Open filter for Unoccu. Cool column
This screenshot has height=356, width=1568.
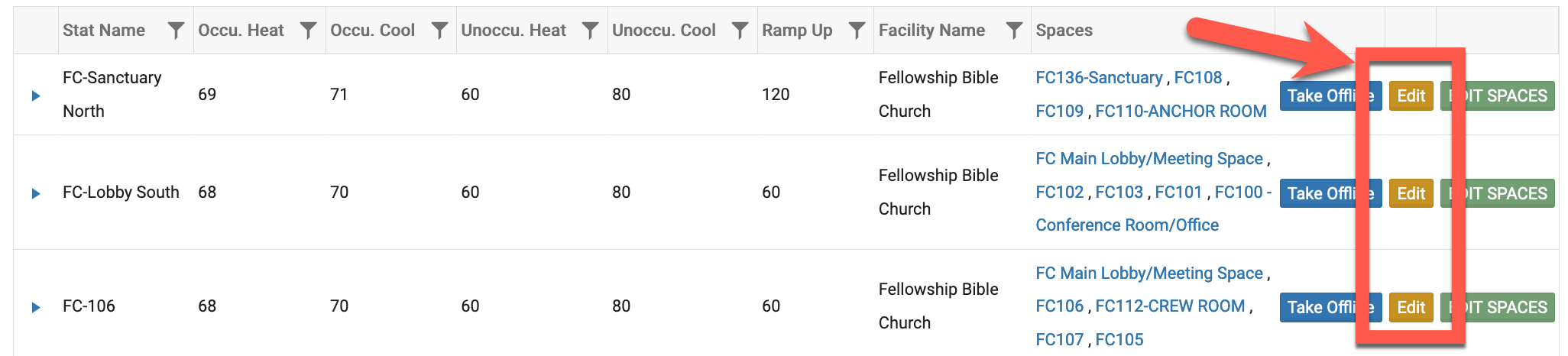point(740,31)
